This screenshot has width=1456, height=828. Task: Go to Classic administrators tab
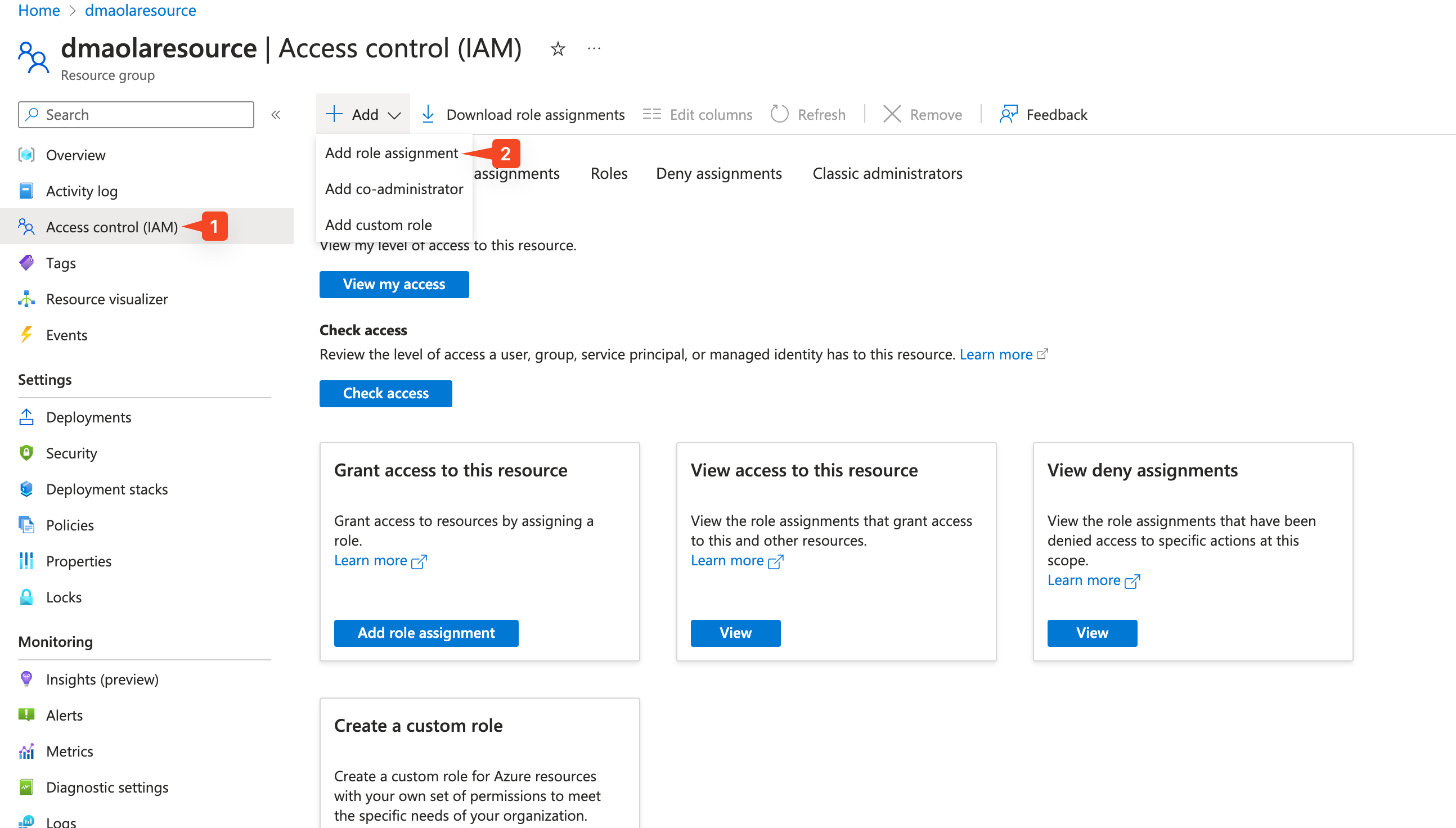[x=887, y=173]
